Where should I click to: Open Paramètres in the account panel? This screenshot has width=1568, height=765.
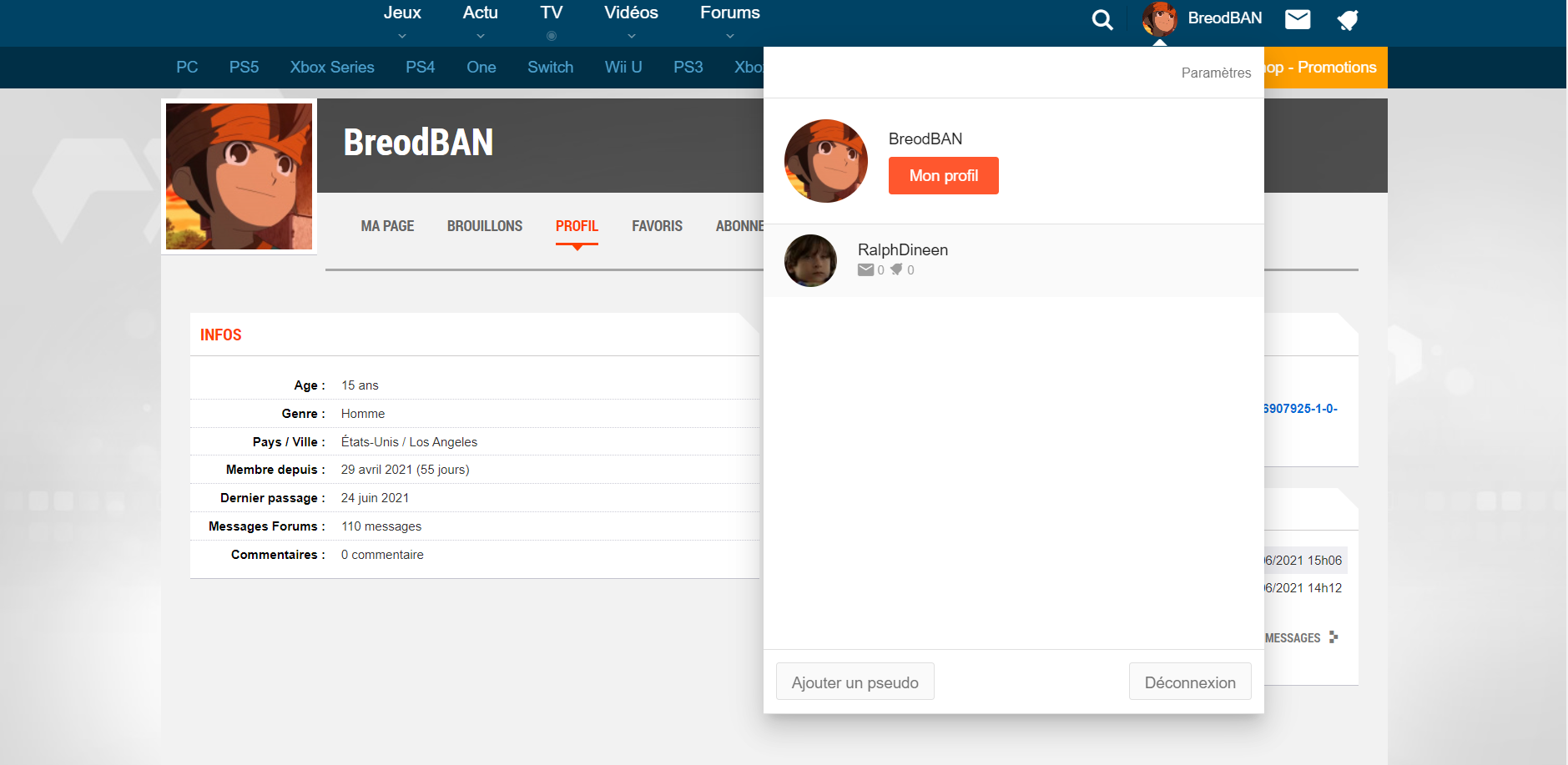click(1216, 73)
